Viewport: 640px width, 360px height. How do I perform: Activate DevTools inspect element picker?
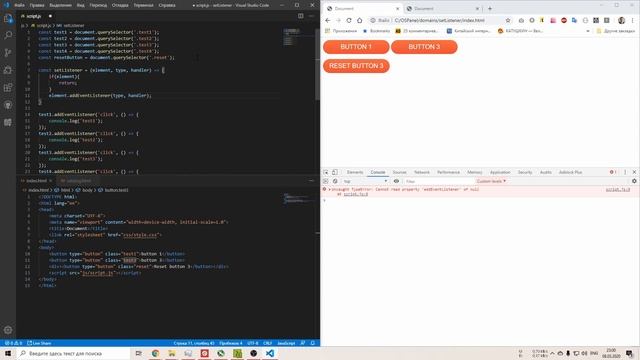pyautogui.click(x=326, y=172)
